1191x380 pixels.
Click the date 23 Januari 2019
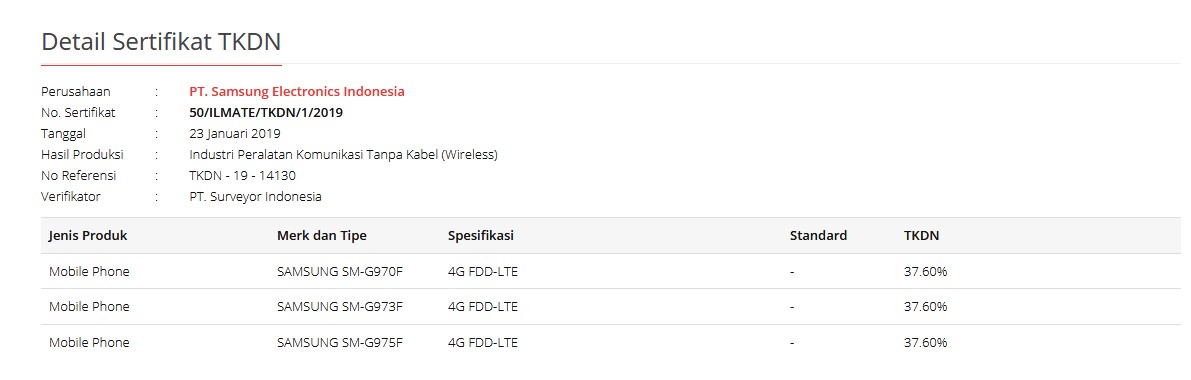(235, 134)
